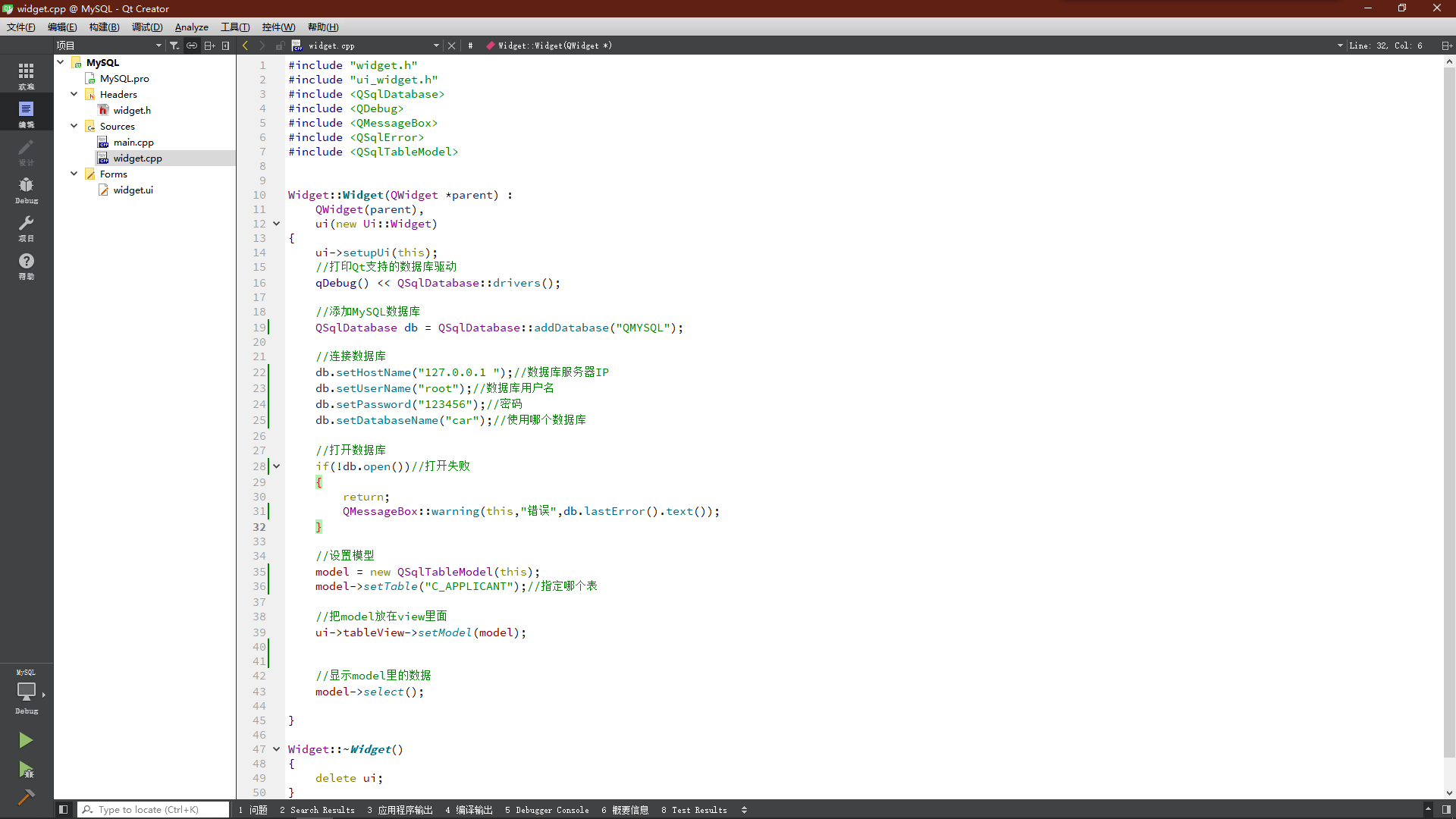Fold the constructor block at line 12
The image size is (1456, 819).
click(x=277, y=224)
